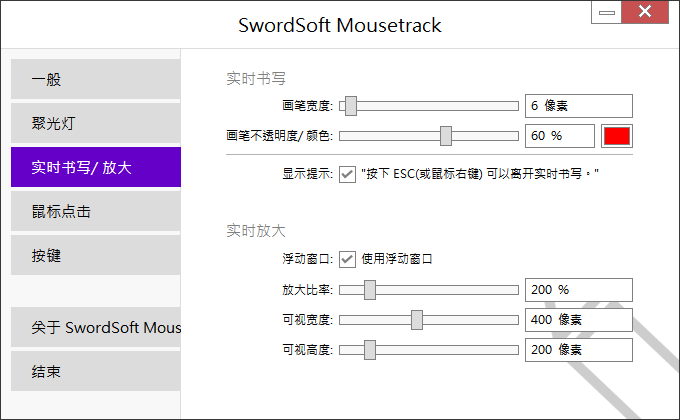This screenshot has width=680, height=420.
Task: Click the 结束 button to quit
Action: click(95, 371)
